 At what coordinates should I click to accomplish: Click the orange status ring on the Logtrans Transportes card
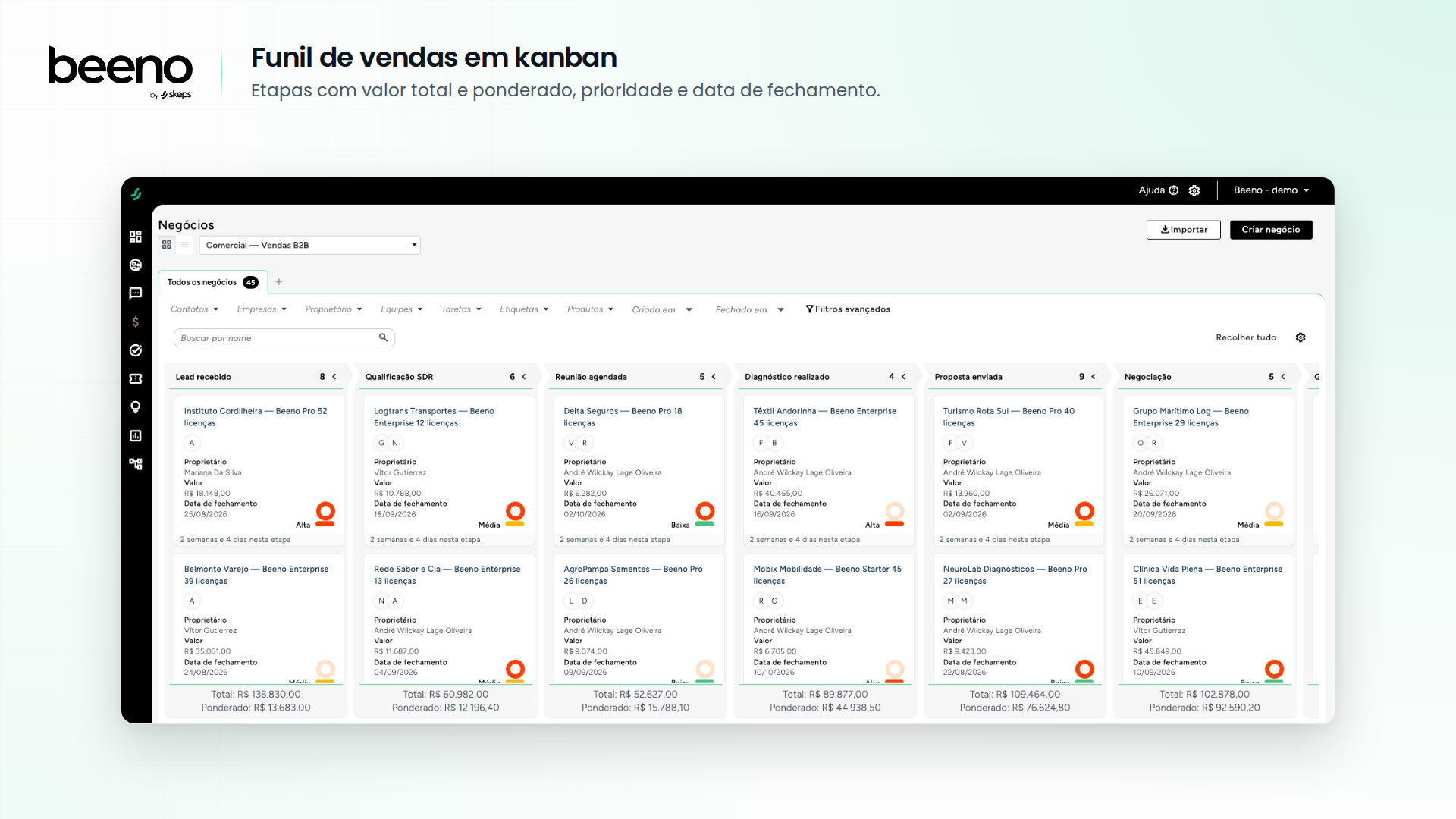pyautogui.click(x=515, y=510)
